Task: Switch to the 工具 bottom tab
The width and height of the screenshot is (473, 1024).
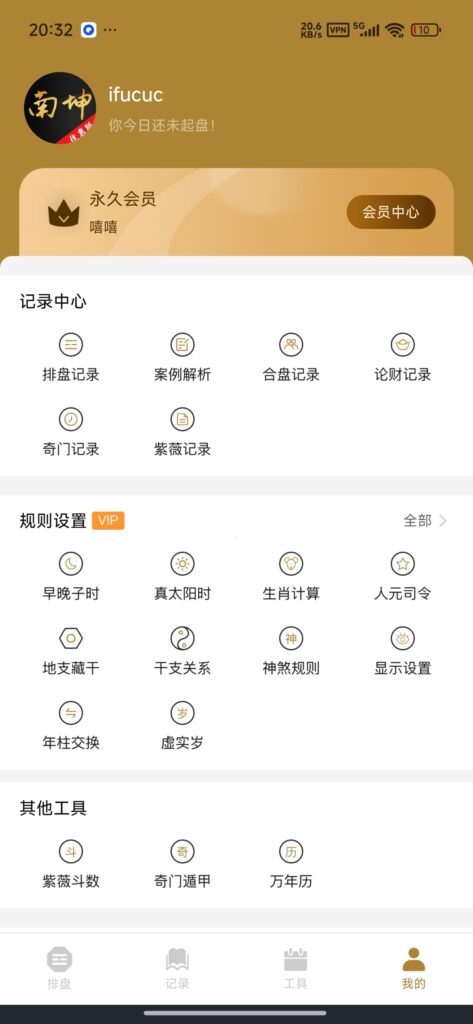Action: point(295,968)
